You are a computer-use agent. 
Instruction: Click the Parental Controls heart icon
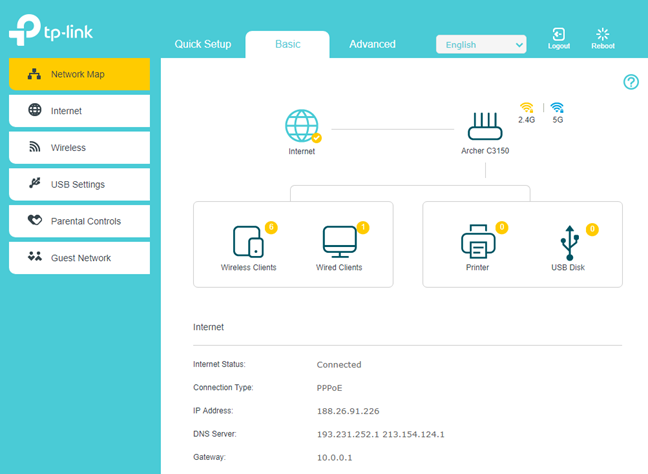[x=35, y=220]
